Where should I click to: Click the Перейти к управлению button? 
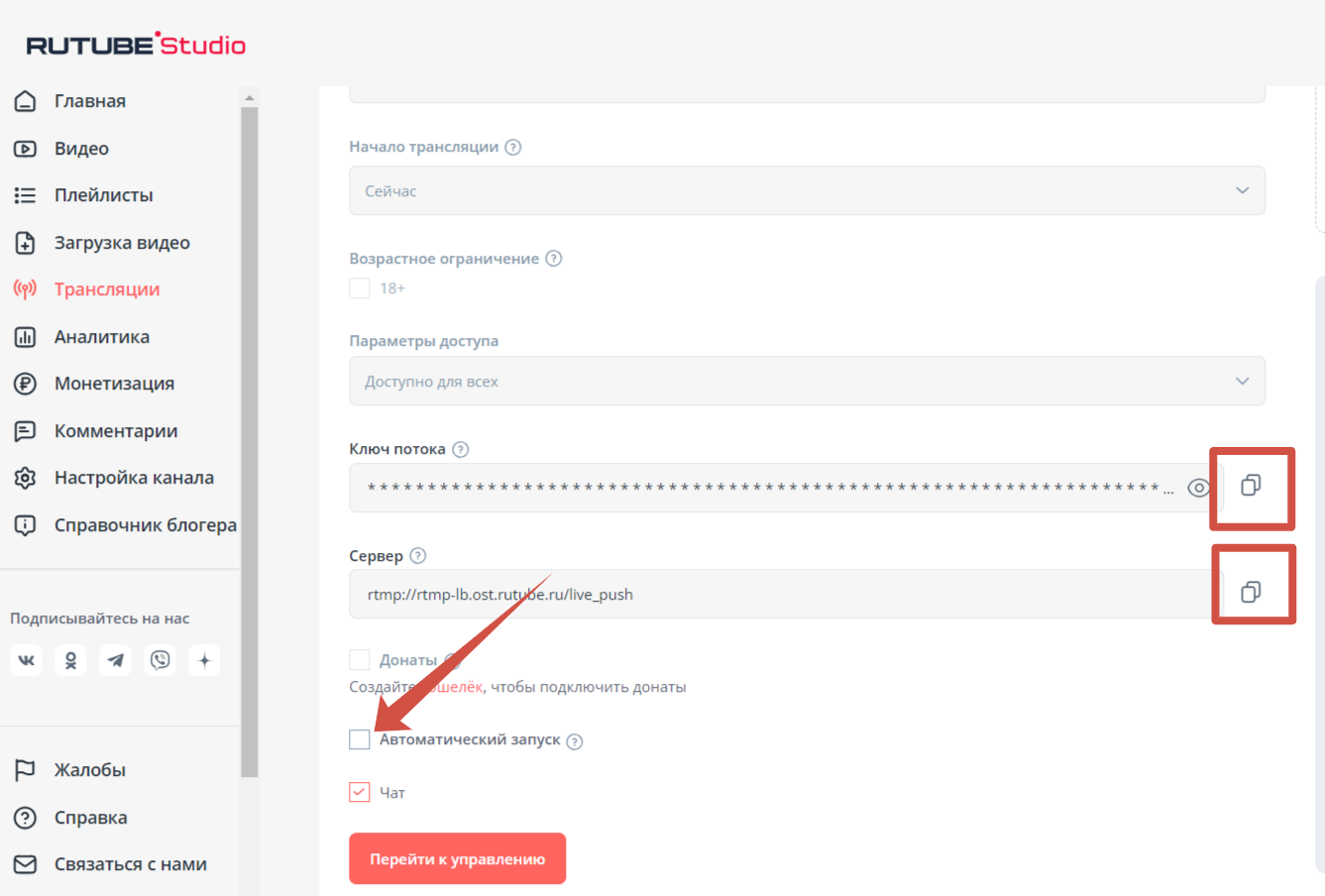[457, 858]
